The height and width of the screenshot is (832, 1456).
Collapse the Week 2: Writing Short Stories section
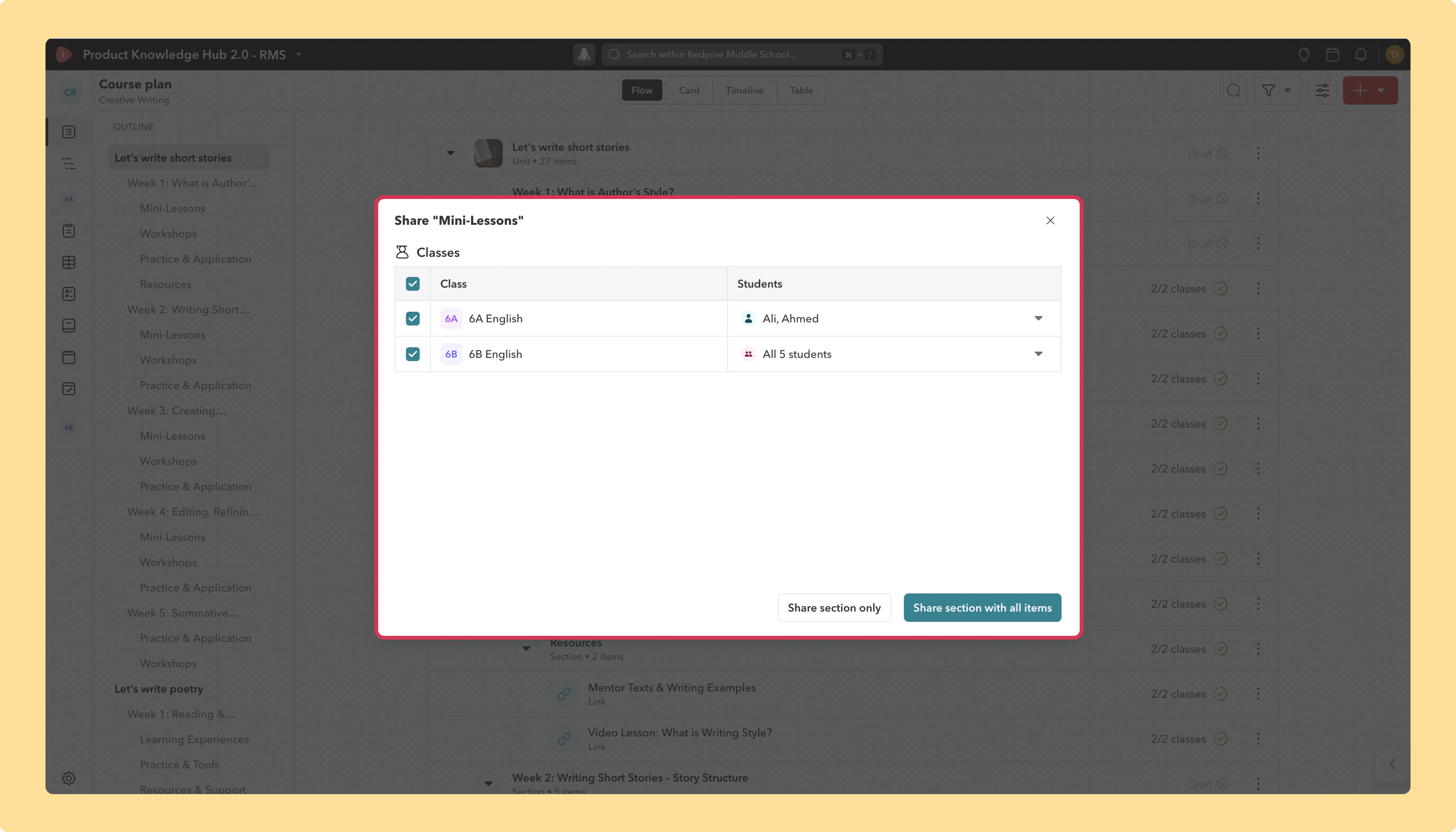[x=488, y=783]
